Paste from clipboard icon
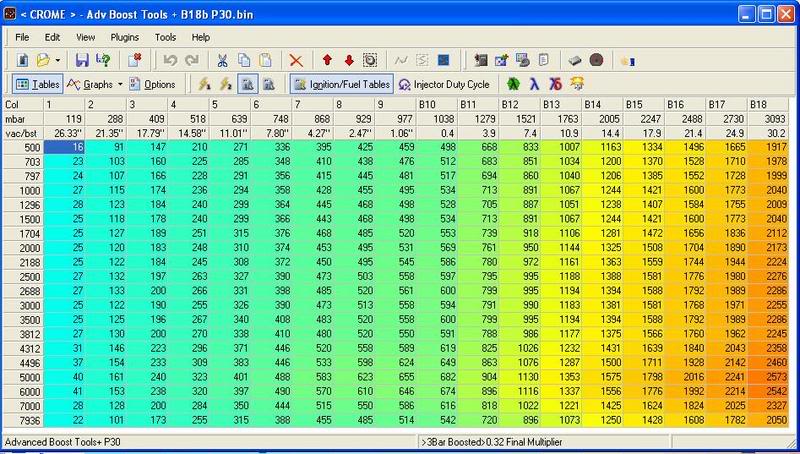Image resolution: width=800 pixels, height=454 pixels. [x=265, y=60]
